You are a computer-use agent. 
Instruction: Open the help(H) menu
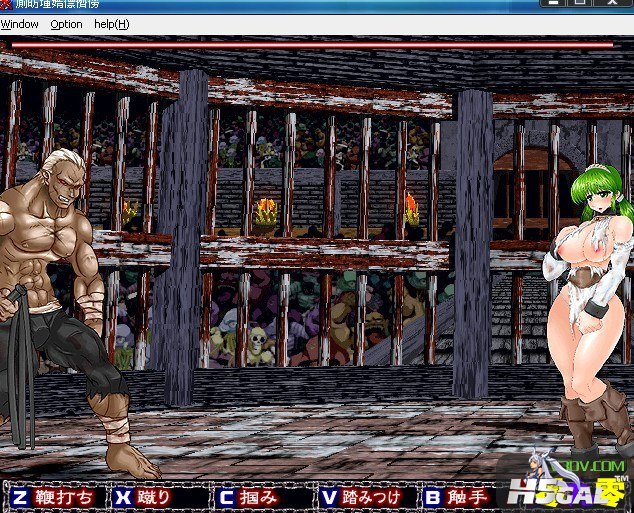[112, 24]
